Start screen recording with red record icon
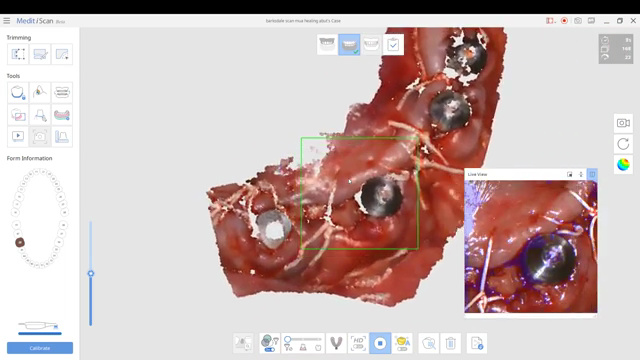Image resolution: width=640 pixels, height=360 pixels. pyautogui.click(x=564, y=20)
